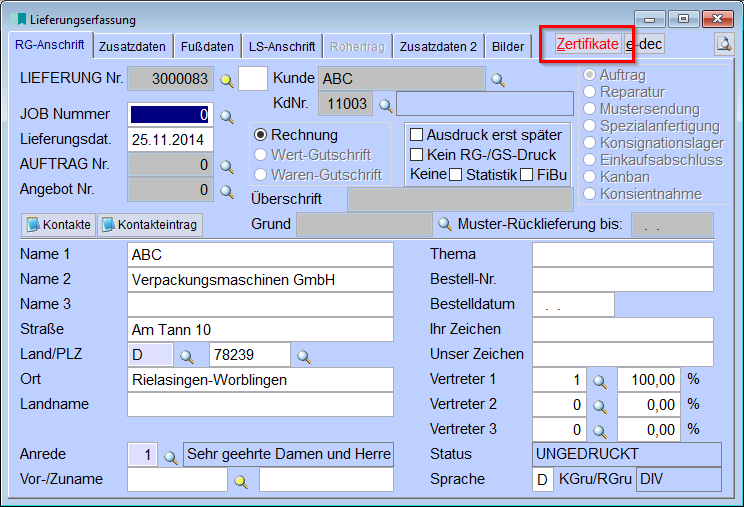
Task: Click the Kontakteintrag button
Action: point(150,224)
